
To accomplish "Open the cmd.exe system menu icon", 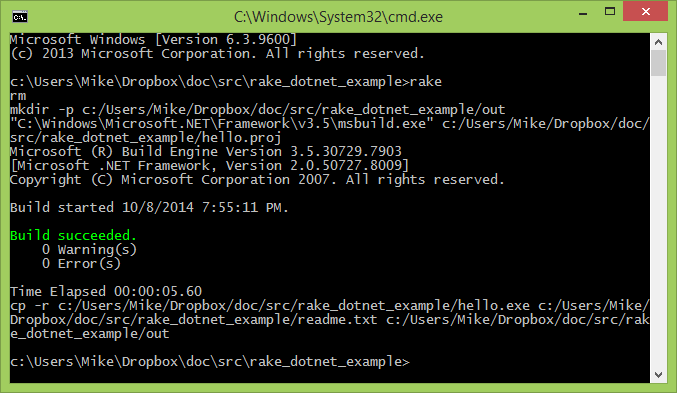I will click(x=20, y=17).
